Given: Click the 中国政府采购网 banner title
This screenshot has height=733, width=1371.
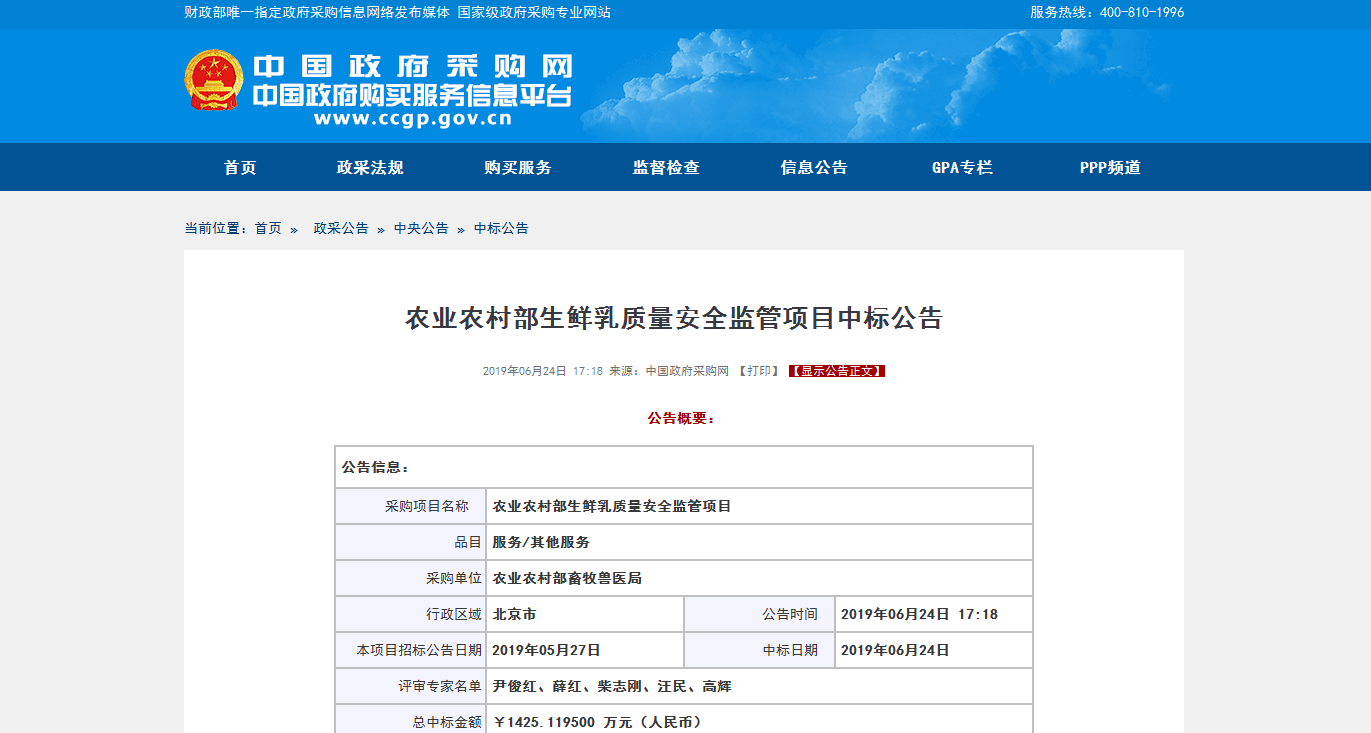Looking at the screenshot, I should 413,67.
